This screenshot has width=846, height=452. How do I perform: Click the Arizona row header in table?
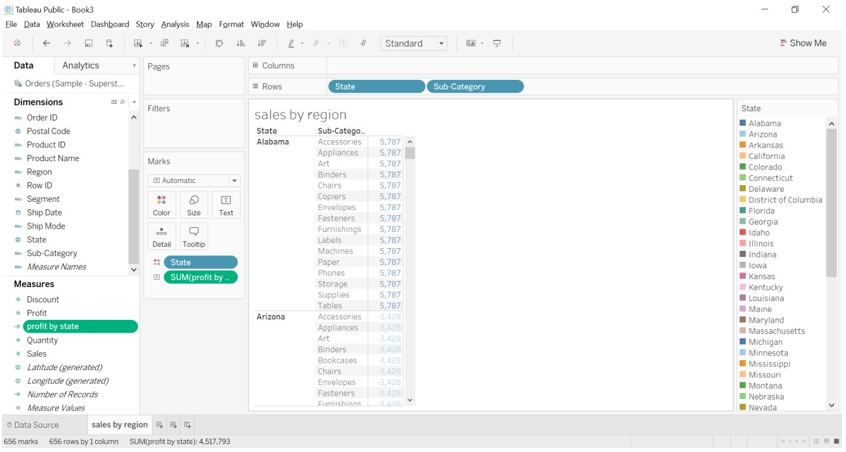[270, 317]
